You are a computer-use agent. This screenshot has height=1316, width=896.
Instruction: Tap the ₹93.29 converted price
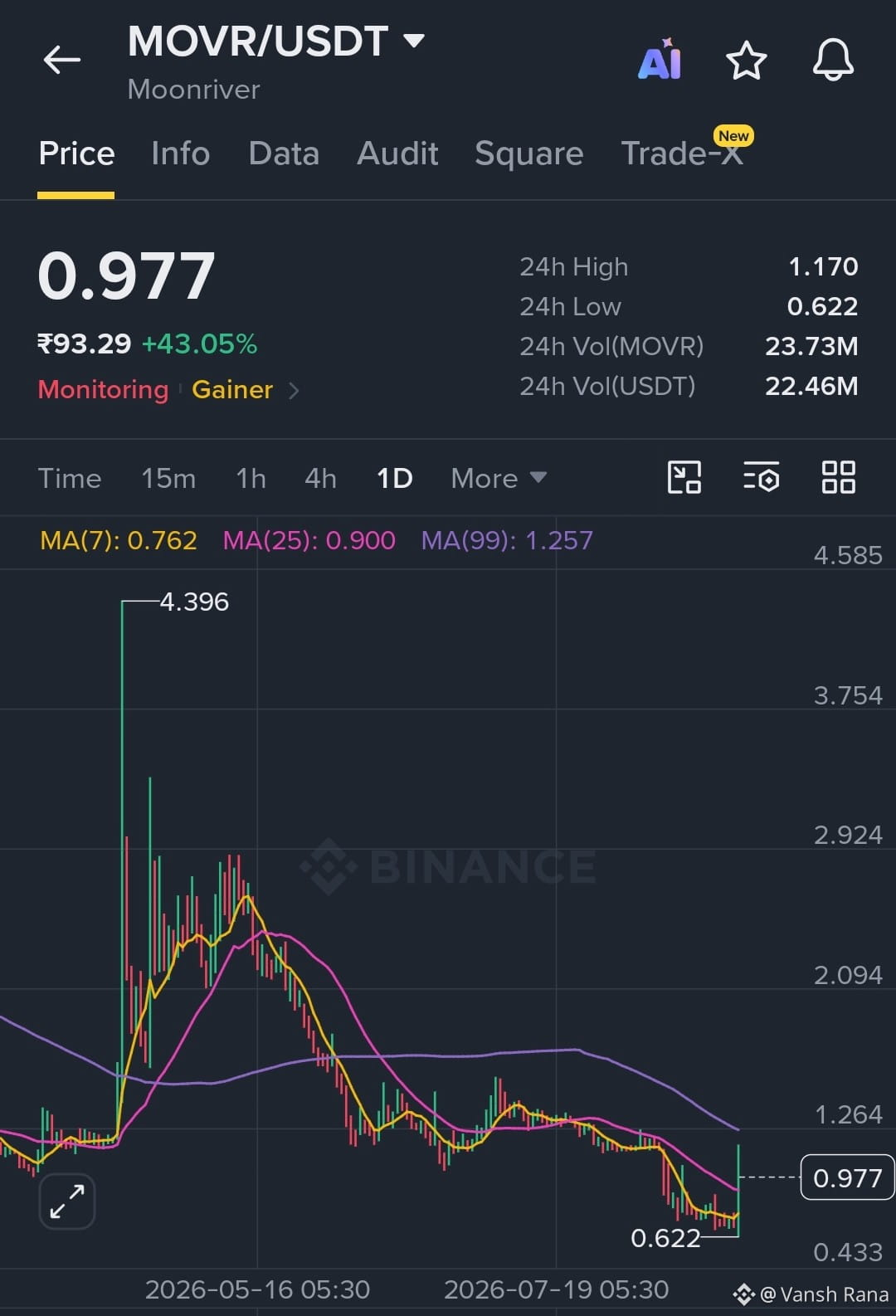point(85,344)
